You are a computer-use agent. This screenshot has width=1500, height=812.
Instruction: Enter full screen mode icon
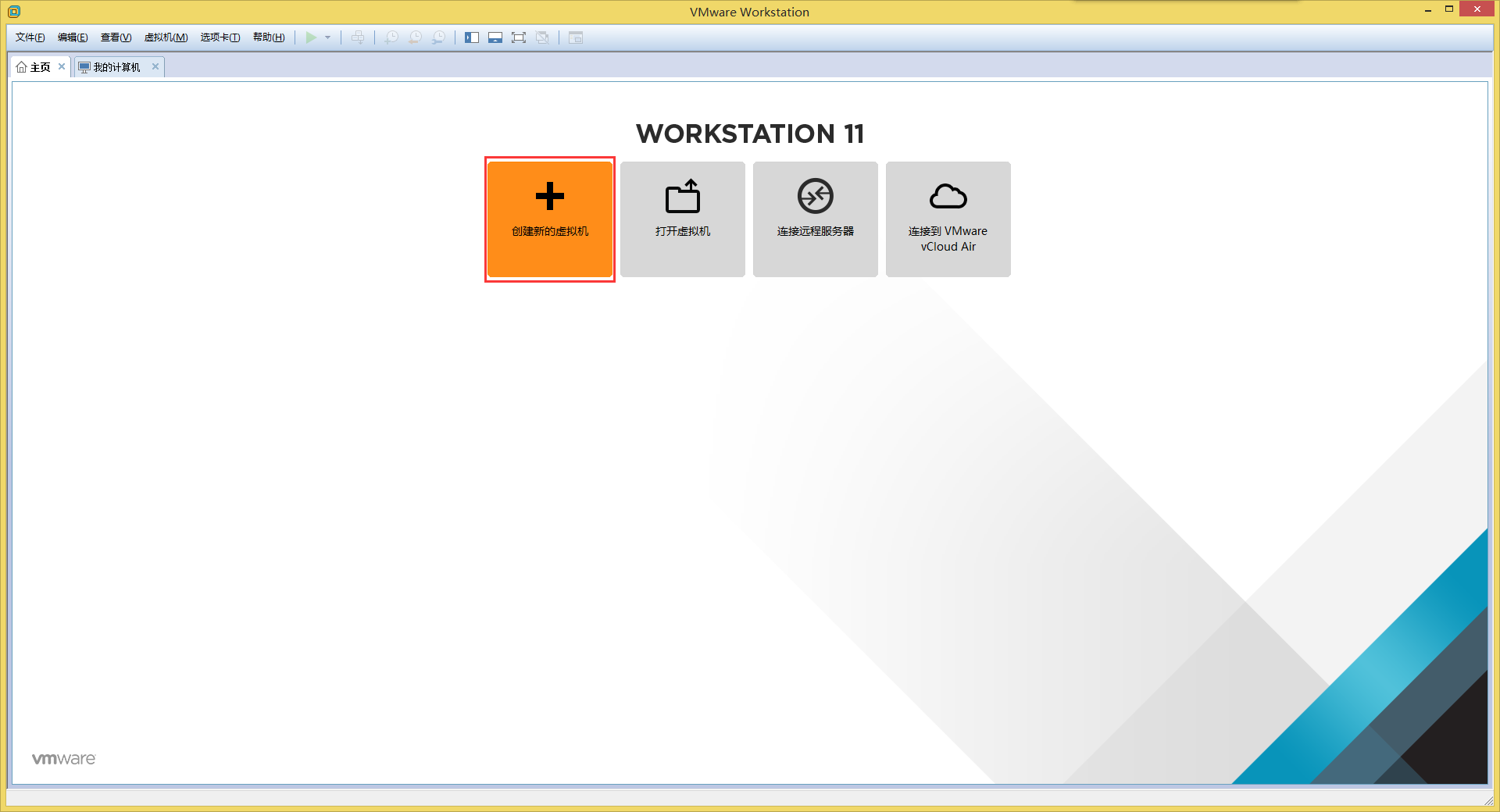pos(519,37)
